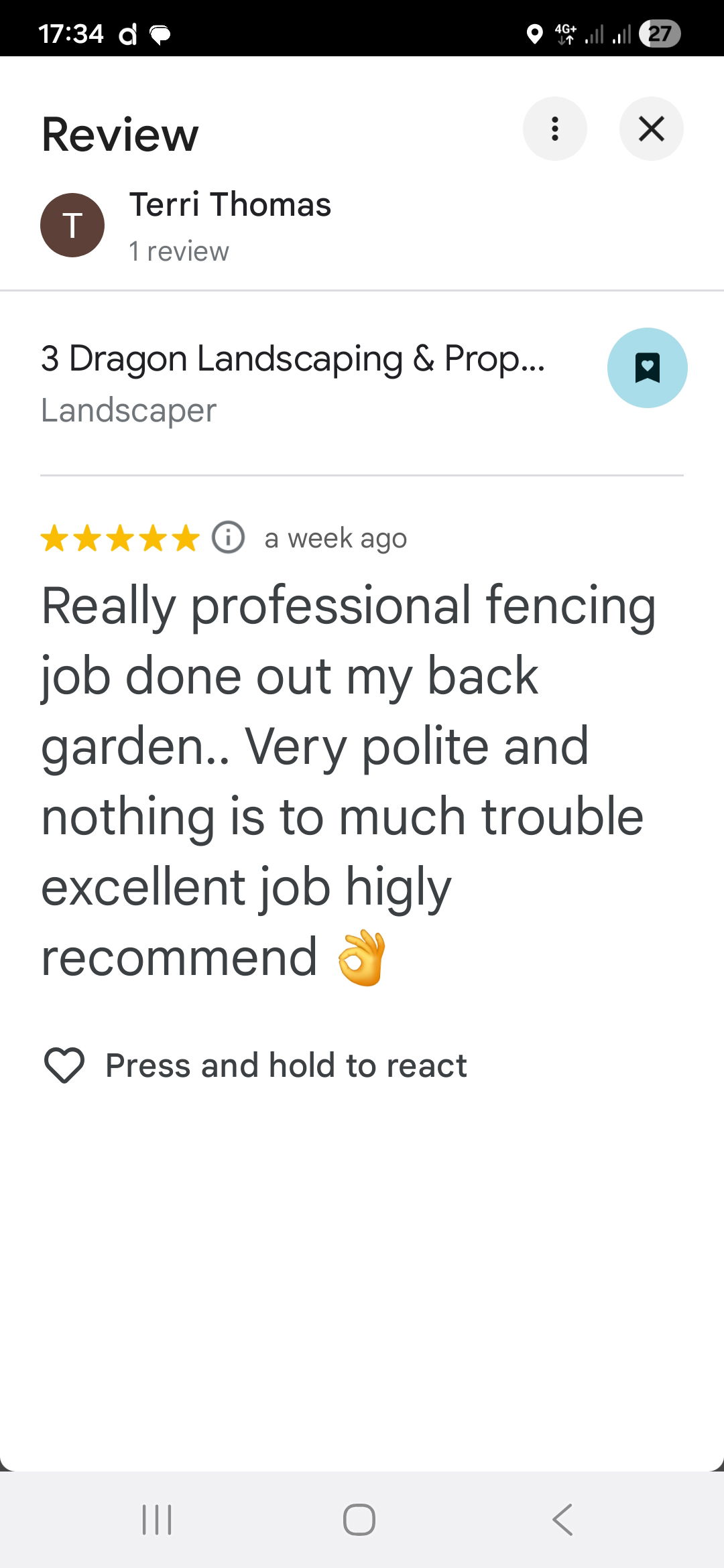This screenshot has height=1568, width=724.
Task: Open 3 Dragon Landscaping business page
Action: click(x=292, y=358)
